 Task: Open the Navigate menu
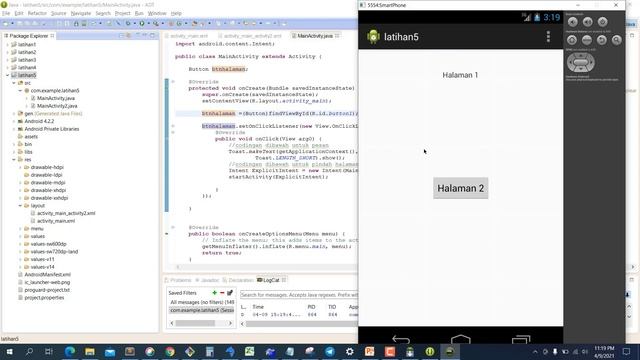(x=81, y=13)
